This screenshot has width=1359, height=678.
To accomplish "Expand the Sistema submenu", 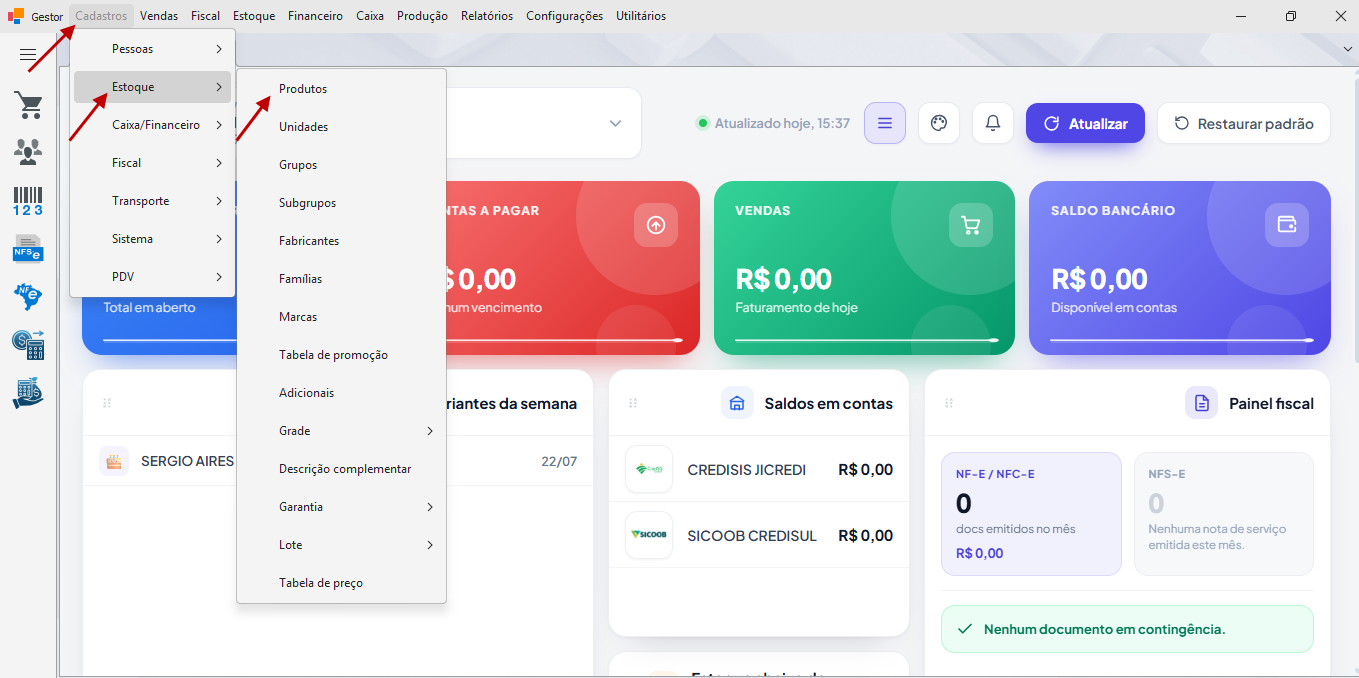I will click(x=152, y=239).
